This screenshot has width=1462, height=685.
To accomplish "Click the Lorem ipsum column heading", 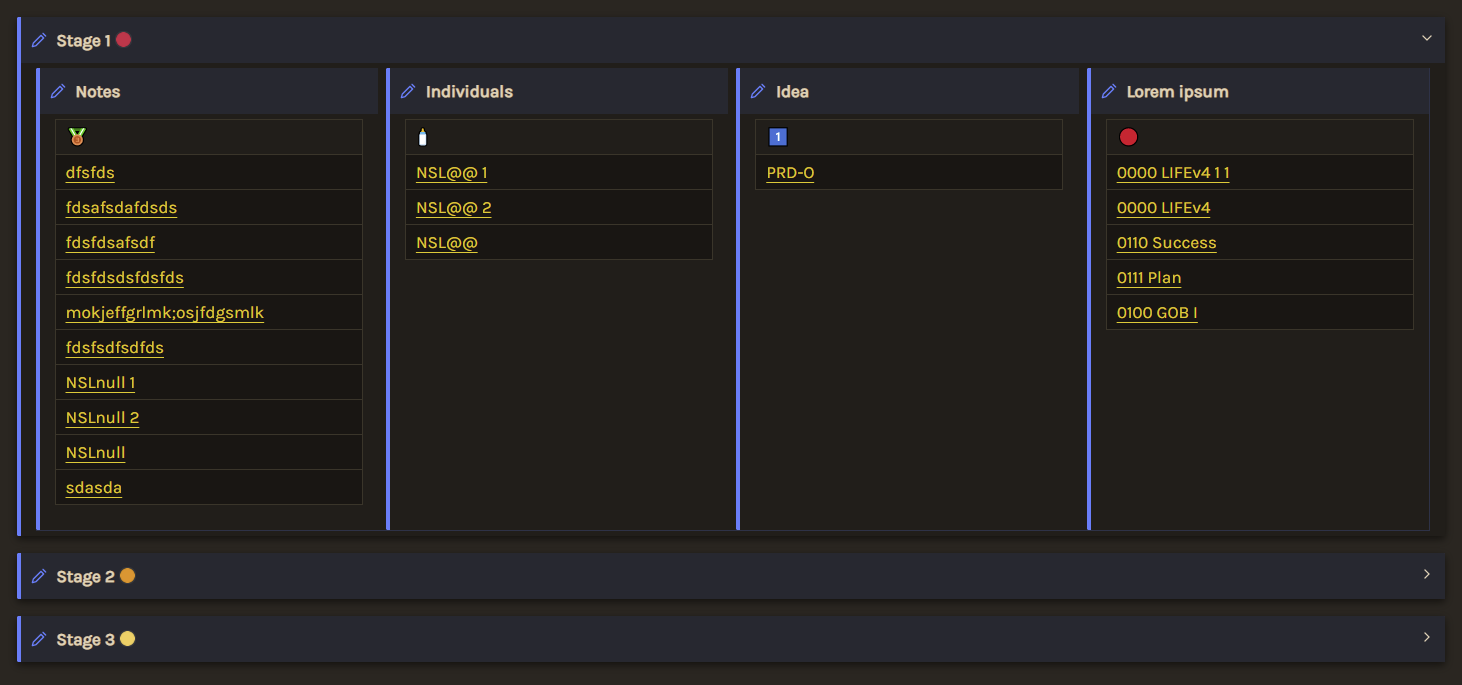I will pyautogui.click(x=1177, y=92).
